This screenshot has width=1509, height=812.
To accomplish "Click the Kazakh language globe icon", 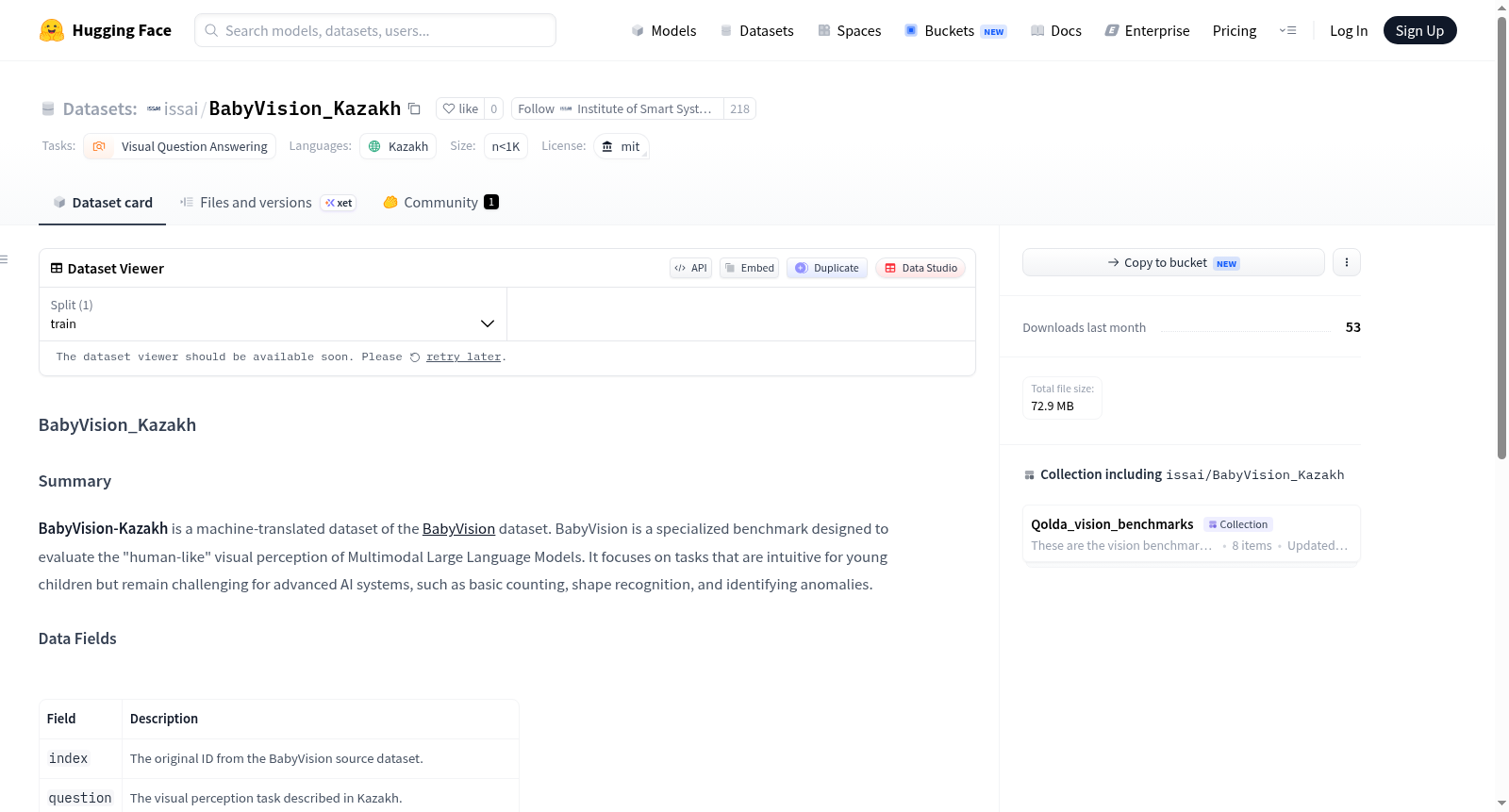I will point(374,146).
